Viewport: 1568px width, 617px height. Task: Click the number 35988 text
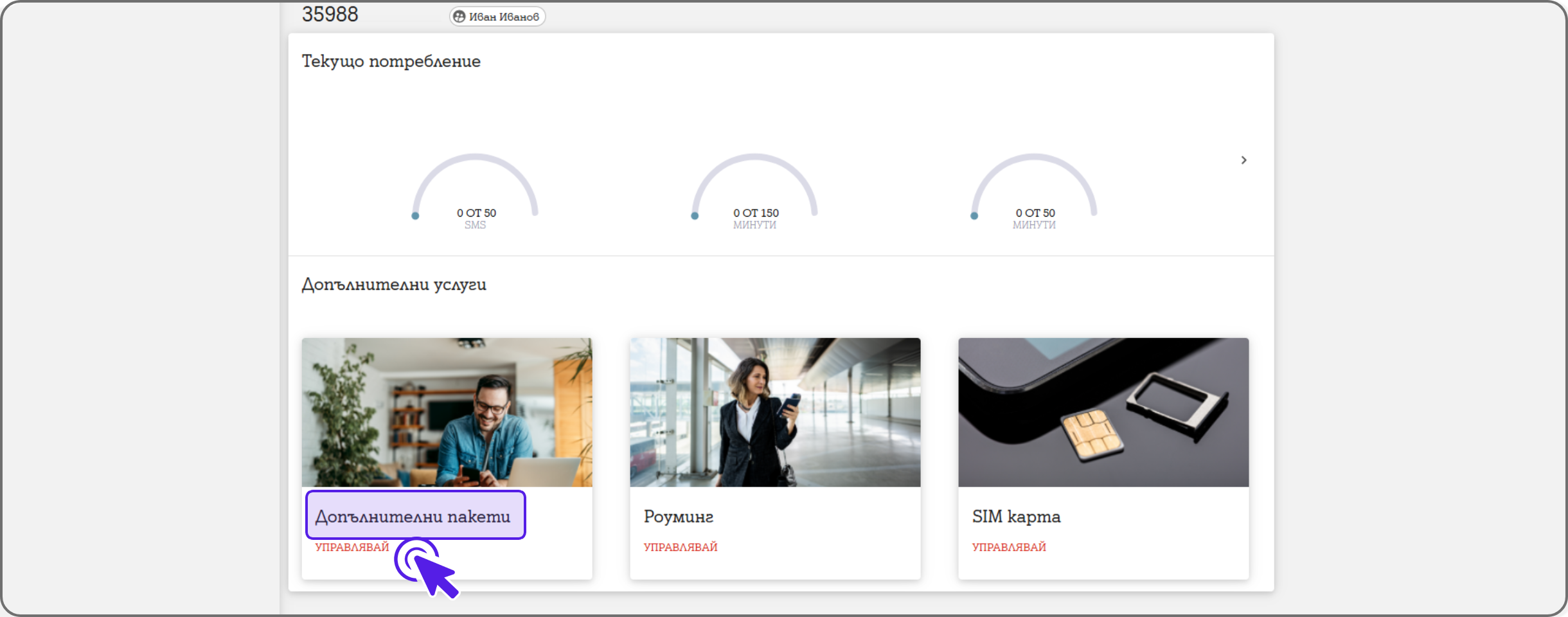[330, 14]
